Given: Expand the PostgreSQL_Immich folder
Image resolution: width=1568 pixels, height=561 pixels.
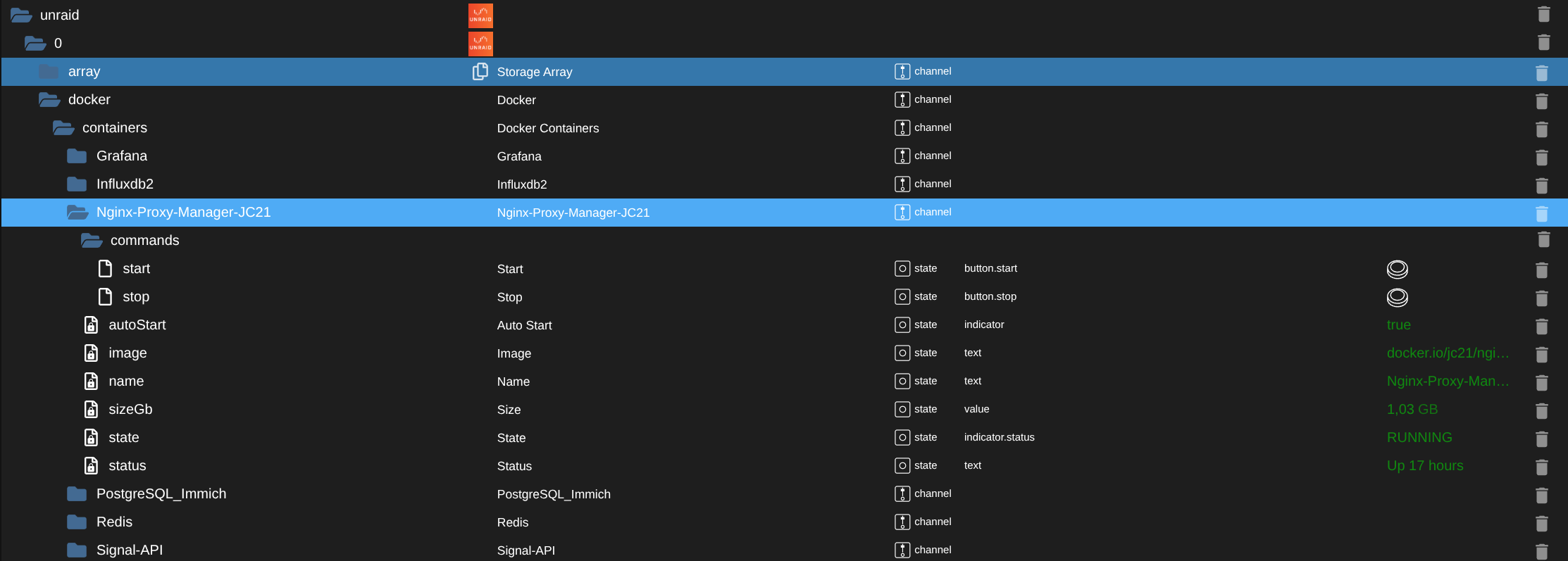Looking at the screenshot, I should tap(77, 493).
